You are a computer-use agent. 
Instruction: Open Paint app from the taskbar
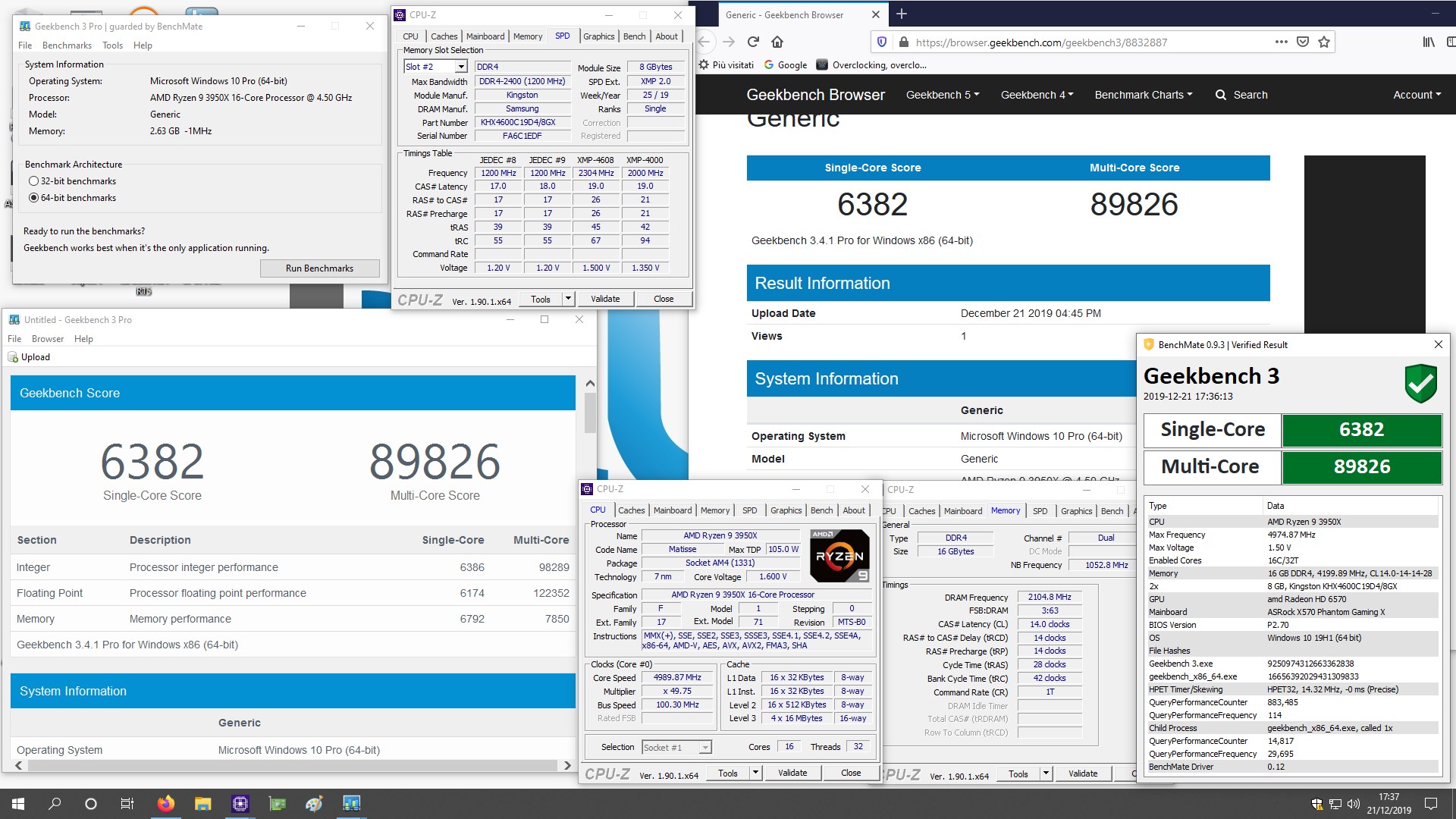[x=314, y=803]
